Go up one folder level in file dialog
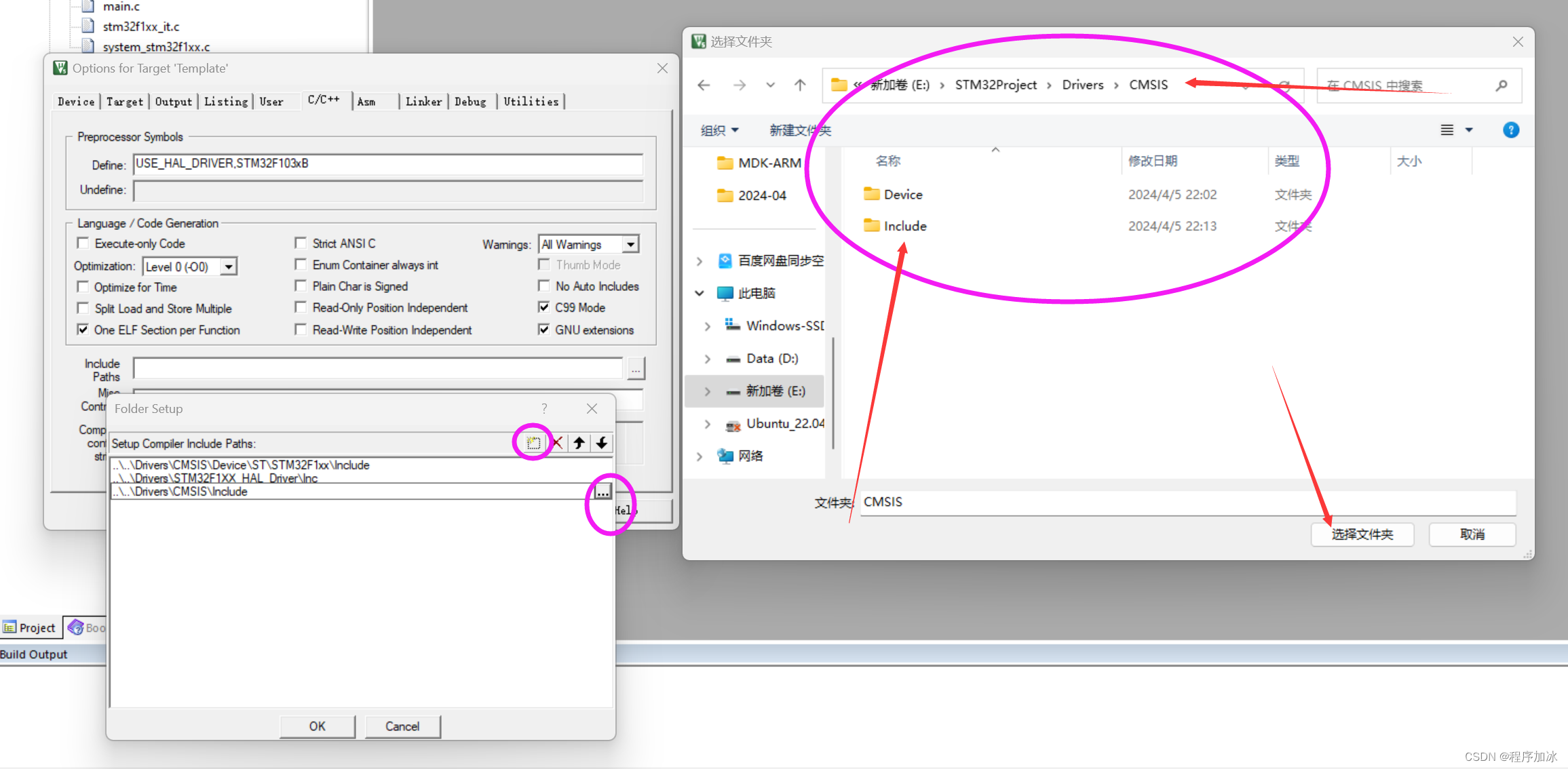This screenshot has height=769, width=1568. pos(800,85)
